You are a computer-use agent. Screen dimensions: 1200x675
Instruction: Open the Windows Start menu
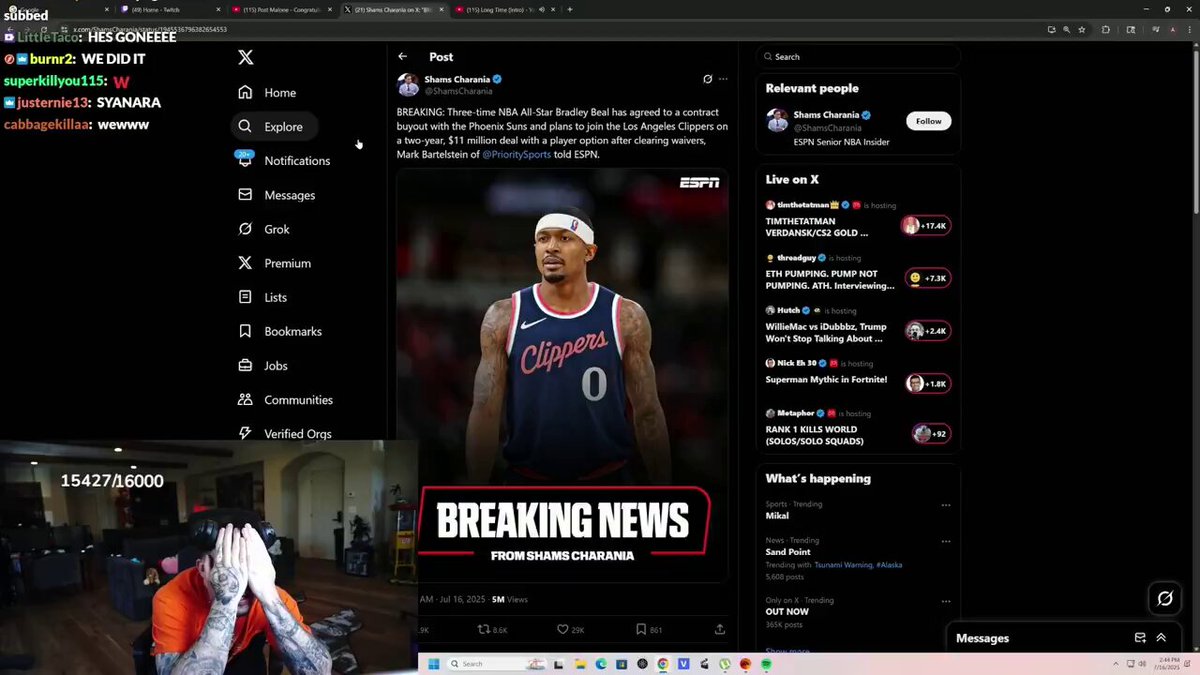(434, 664)
